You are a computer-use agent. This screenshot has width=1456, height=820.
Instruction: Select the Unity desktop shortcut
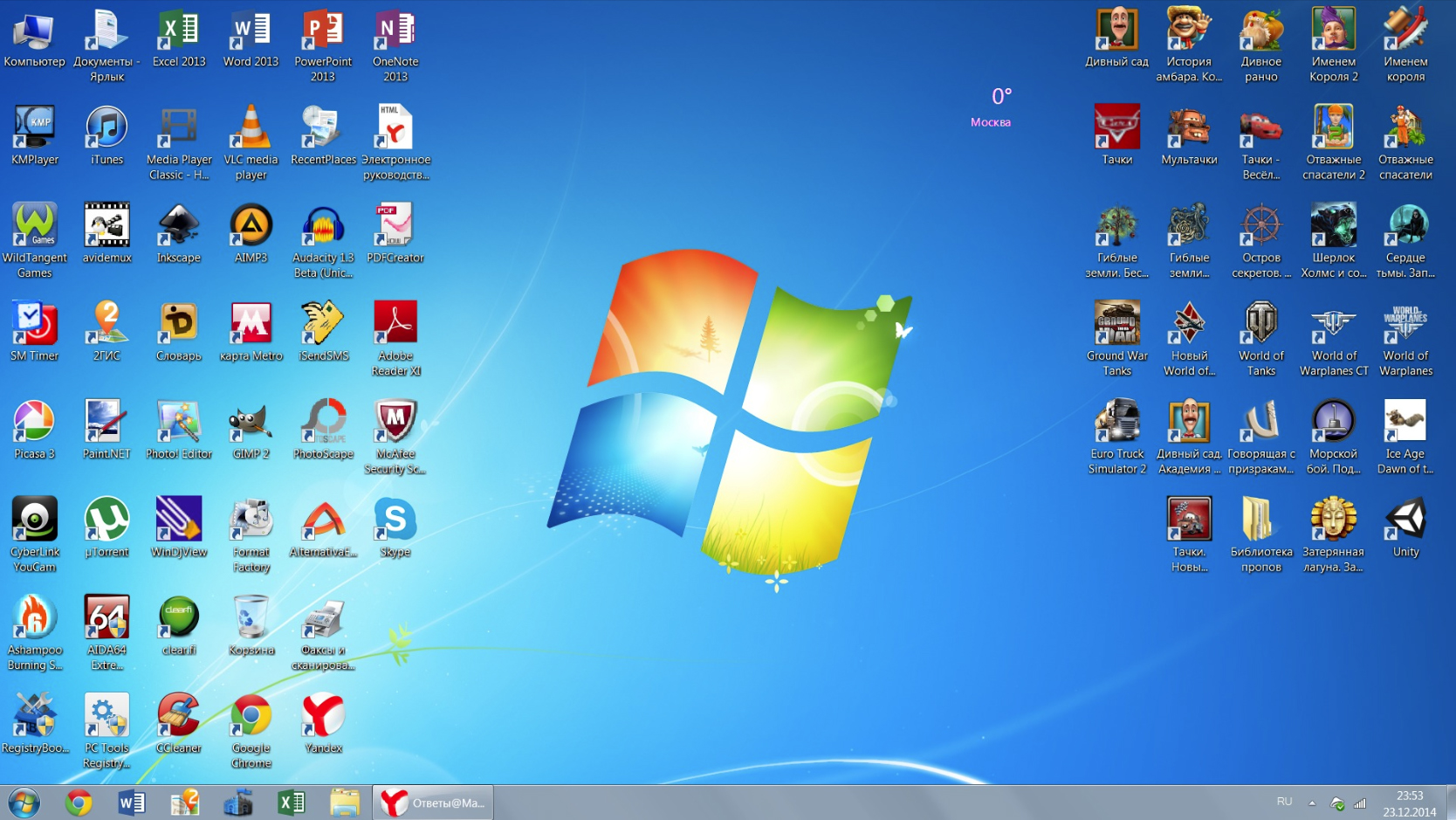pyautogui.click(x=1405, y=528)
